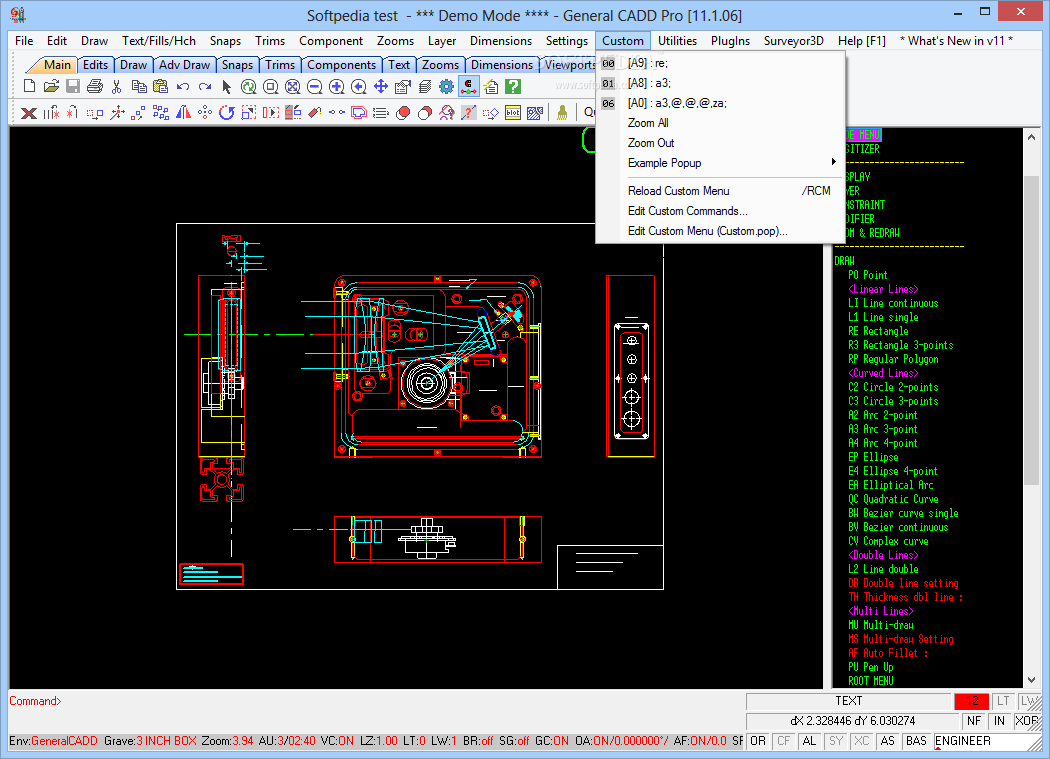Screen dimensions: 1050x759
Task: Click the New drawing icon
Action: point(29,86)
